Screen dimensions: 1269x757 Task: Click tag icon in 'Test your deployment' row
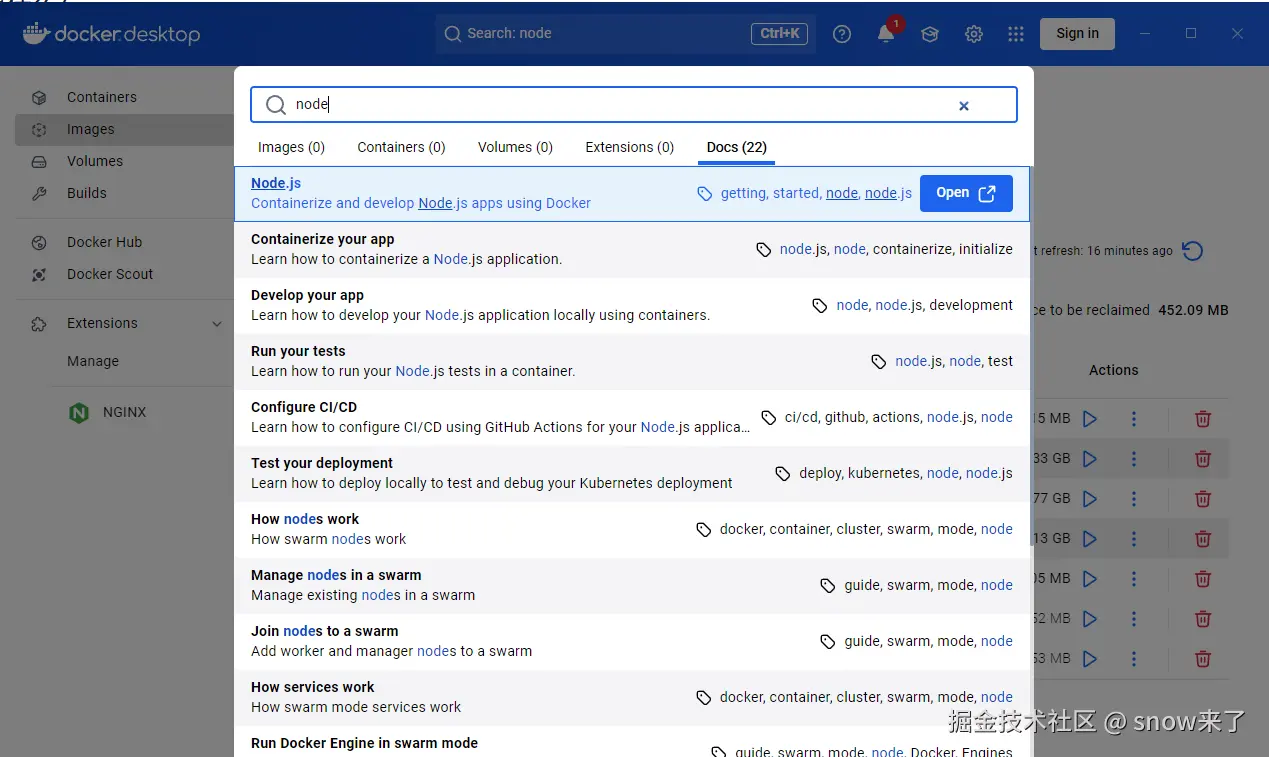coord(783,474)
